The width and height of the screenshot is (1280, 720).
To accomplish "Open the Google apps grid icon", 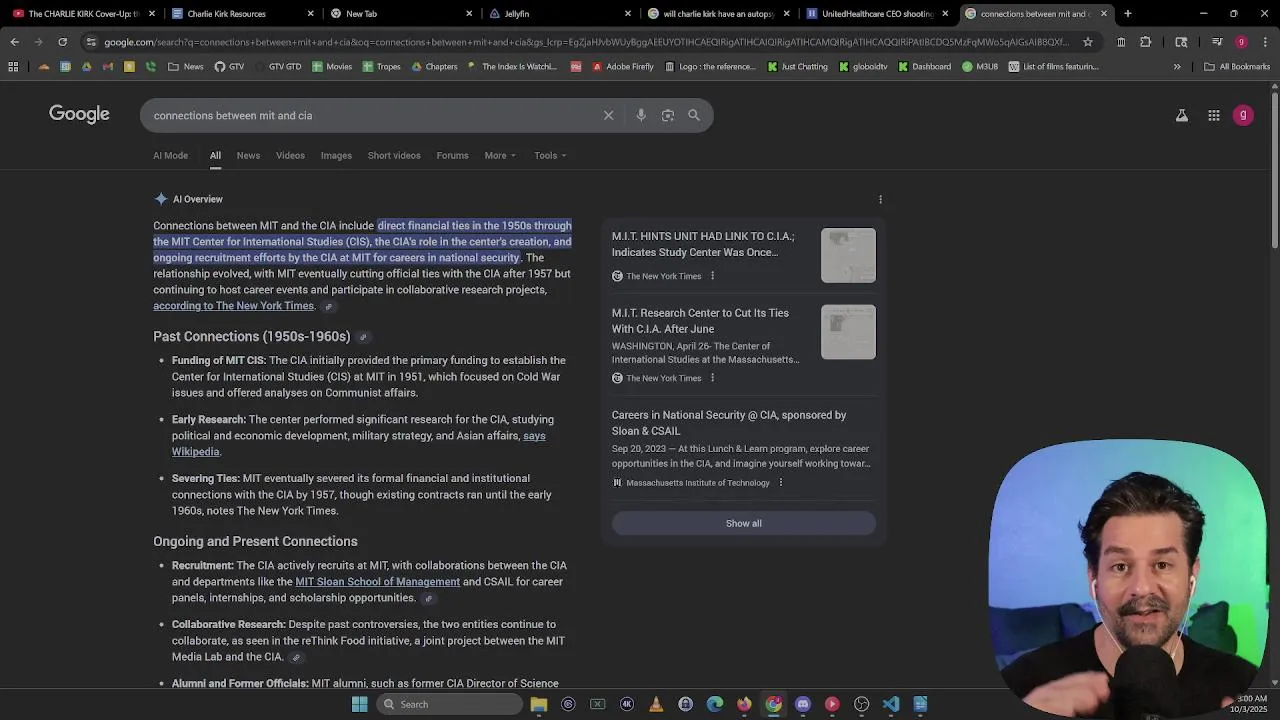I will pyautogui.click(x=1214, y=116).
